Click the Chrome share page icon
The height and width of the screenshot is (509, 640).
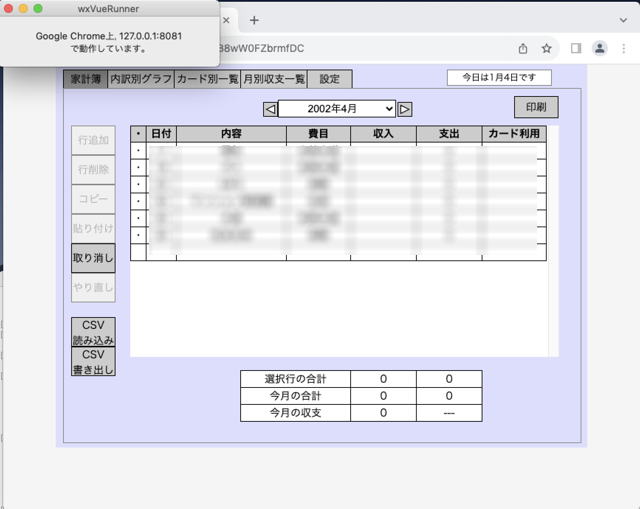point(523,48)
